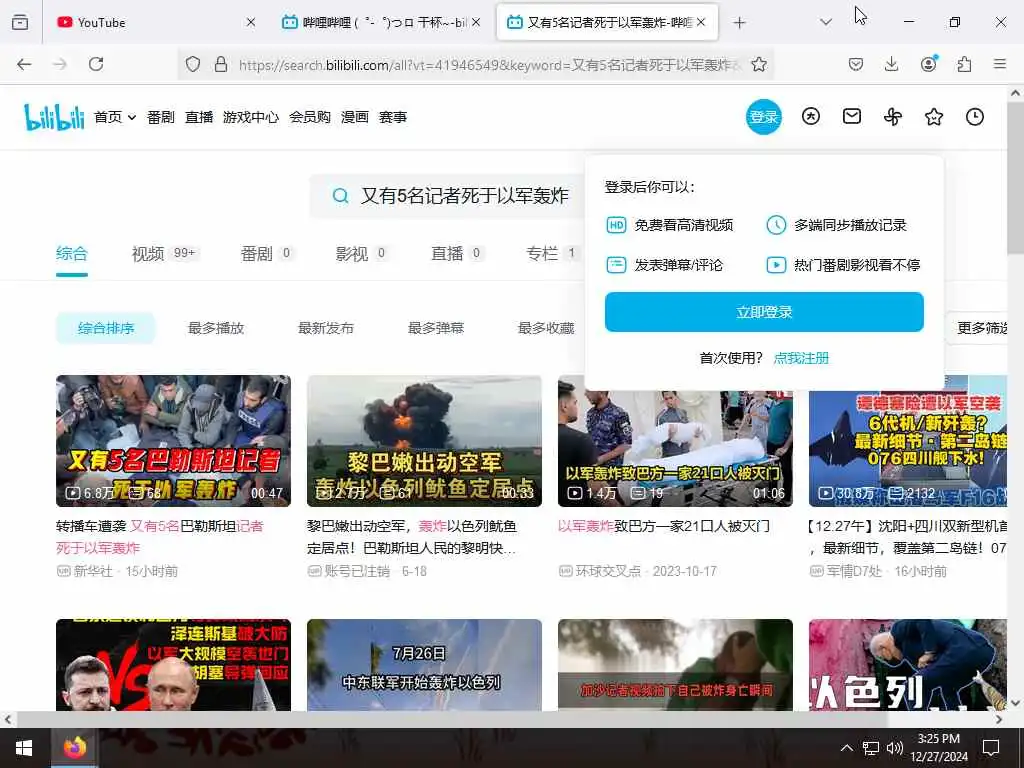Open 游戏中心 navigation link
The image size is (1024, 768).
251,117
